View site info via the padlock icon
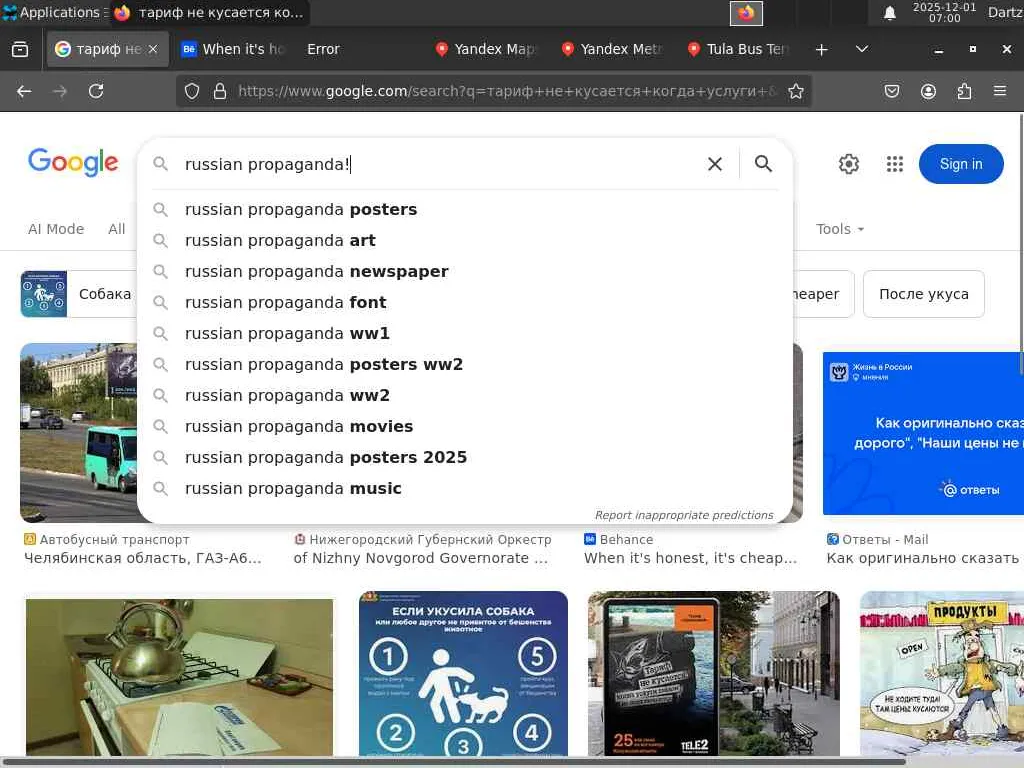 click(x=220, y=91)
